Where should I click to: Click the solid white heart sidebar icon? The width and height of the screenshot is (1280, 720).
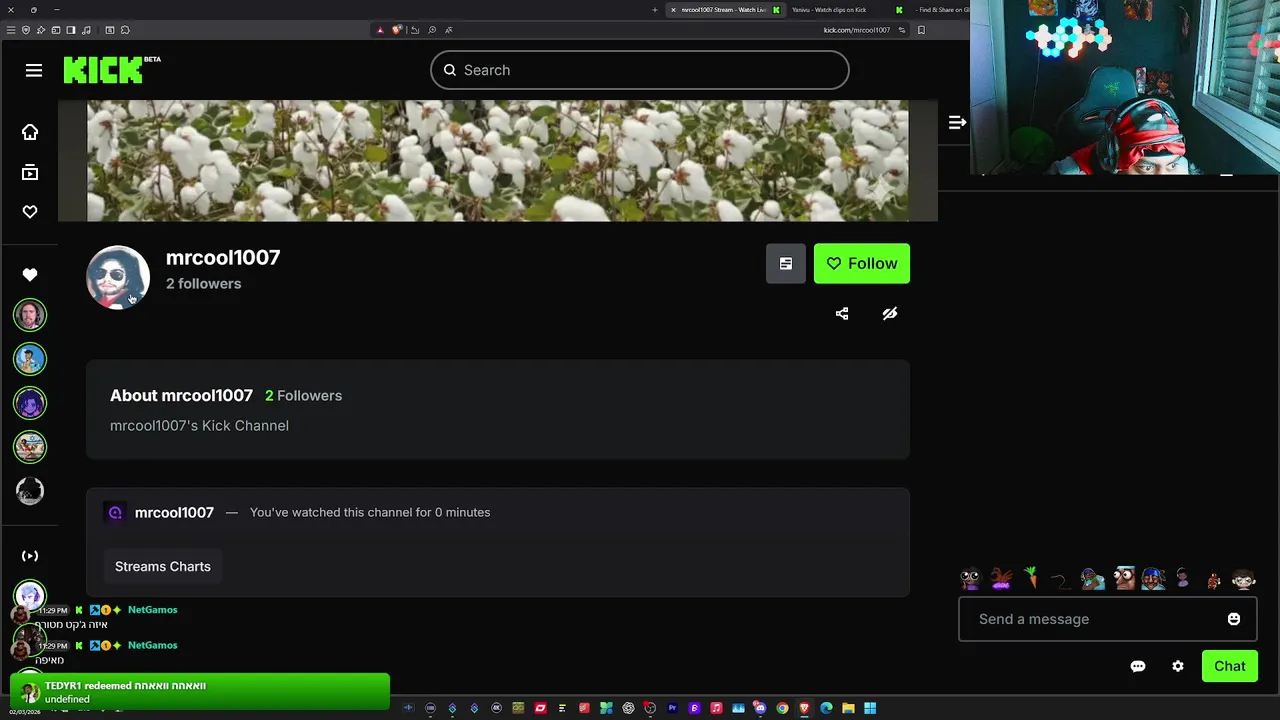30,275
